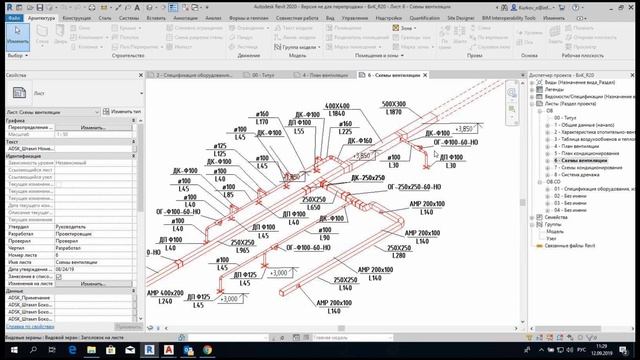The height and width of the screenshot is (360, 640).
Task: Click the taskbar Search icon
Action: click(33, 350)
